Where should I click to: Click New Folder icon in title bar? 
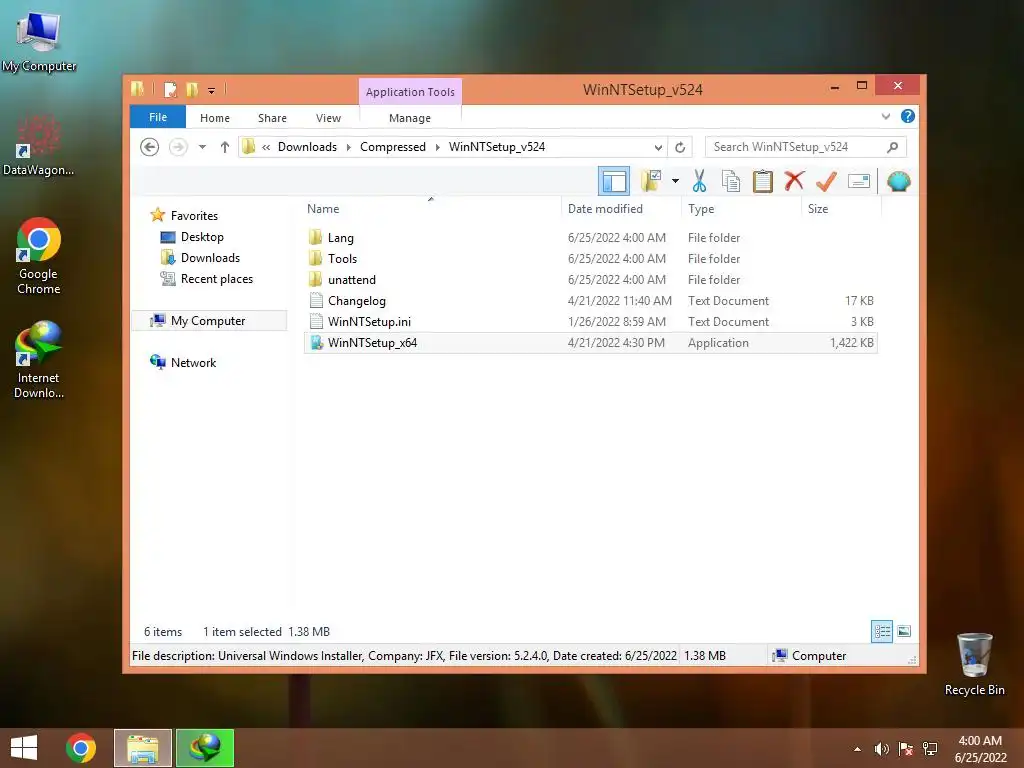pyautogui.click(x=192, y=89)
